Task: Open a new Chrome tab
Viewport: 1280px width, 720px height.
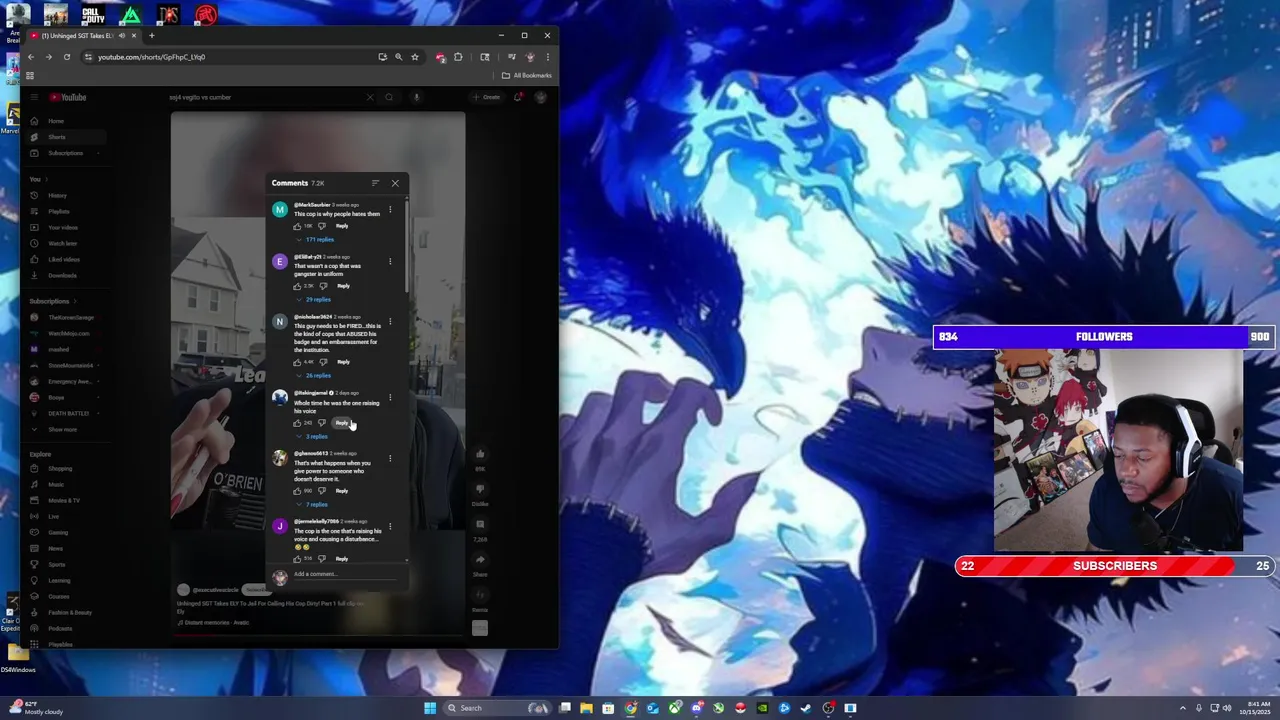Action: pos(152,36)
